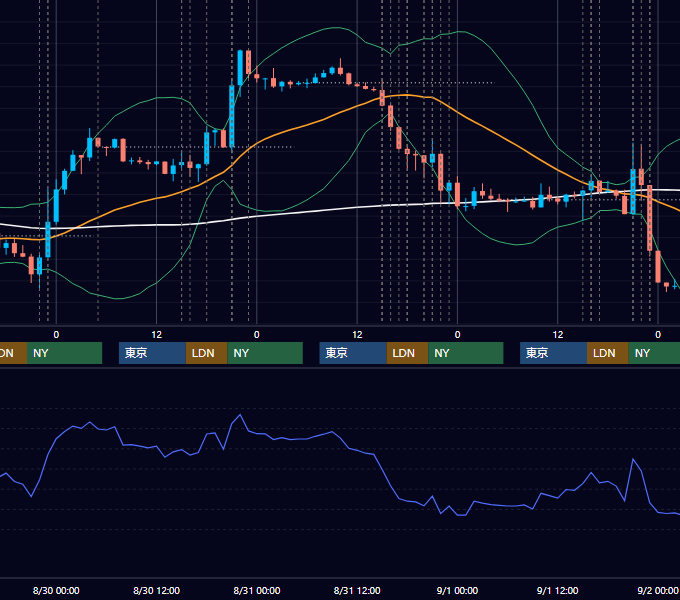The image size is (680, 600).
Task: Select the LDN block between 8/31 東京 and NY
Action: point(407,353)
